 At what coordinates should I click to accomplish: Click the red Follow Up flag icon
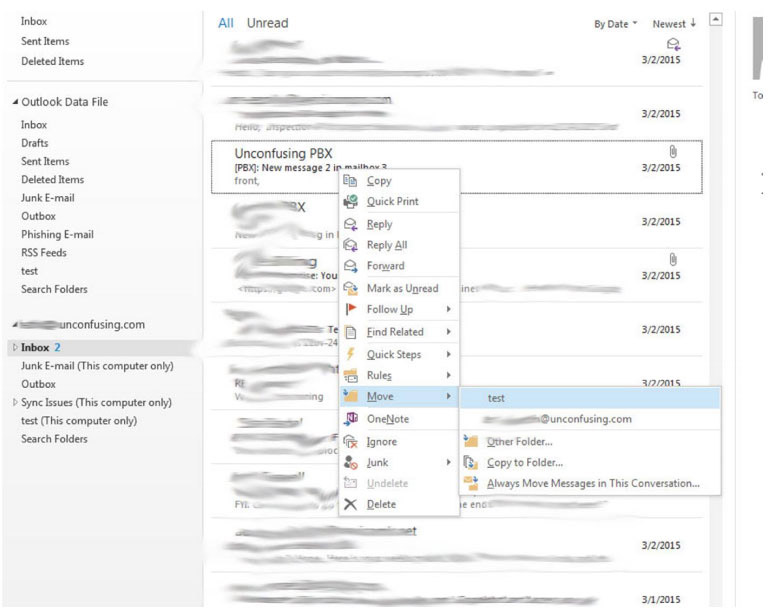[x=350, y=309]
